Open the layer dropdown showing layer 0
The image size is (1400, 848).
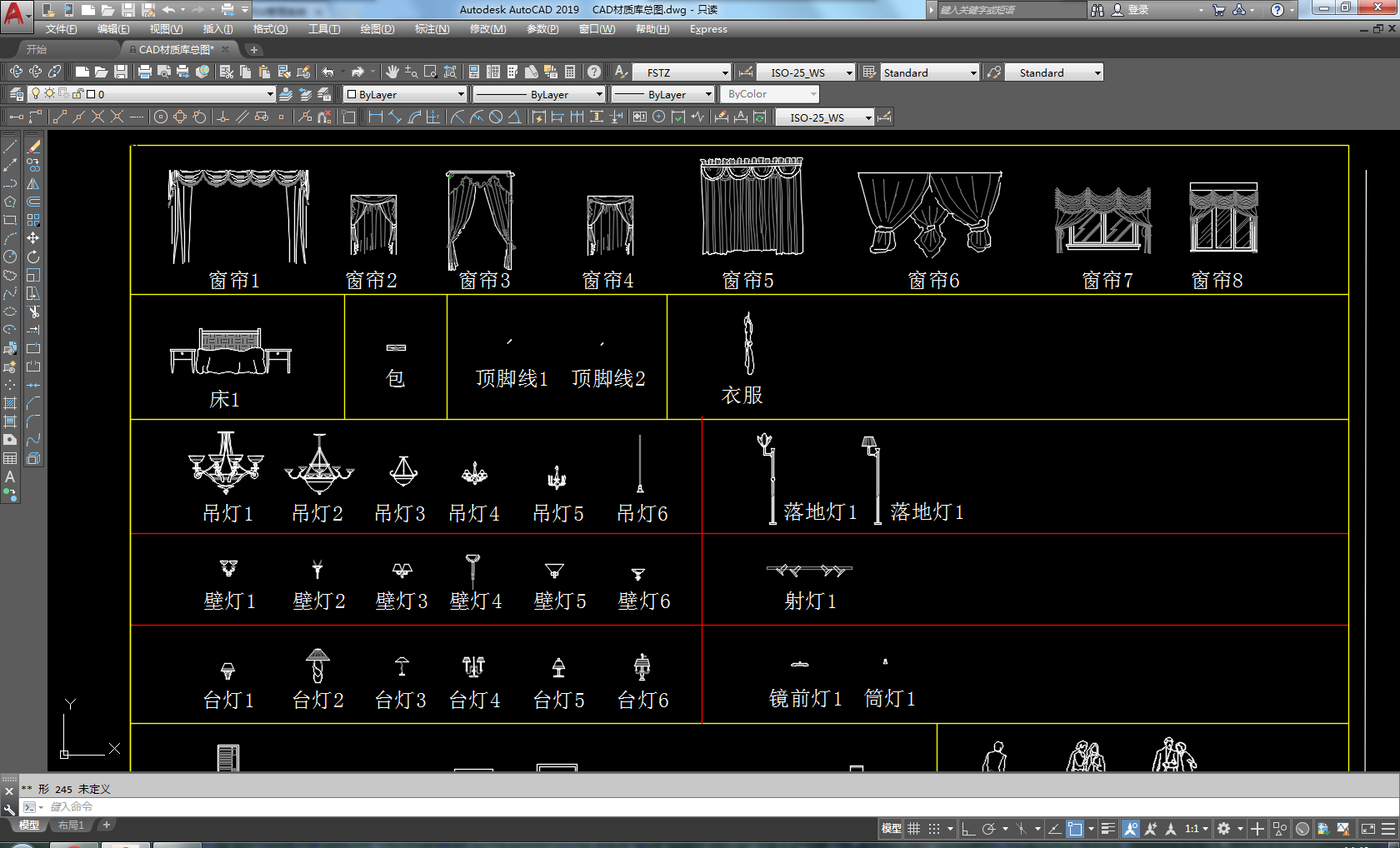(x=151, y=94)
